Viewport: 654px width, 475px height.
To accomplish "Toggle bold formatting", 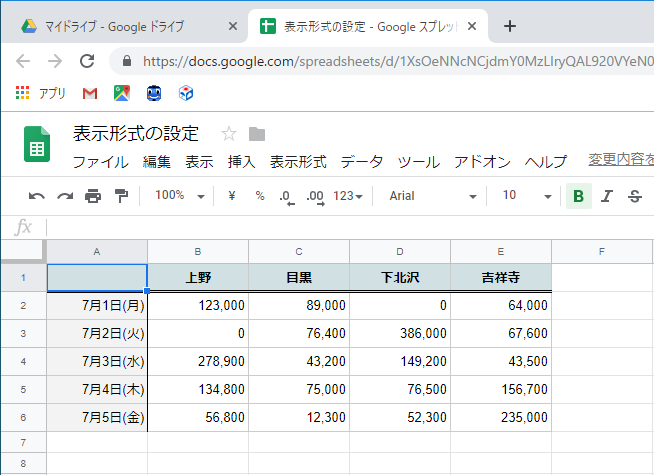I will click(x=579, y=196).
